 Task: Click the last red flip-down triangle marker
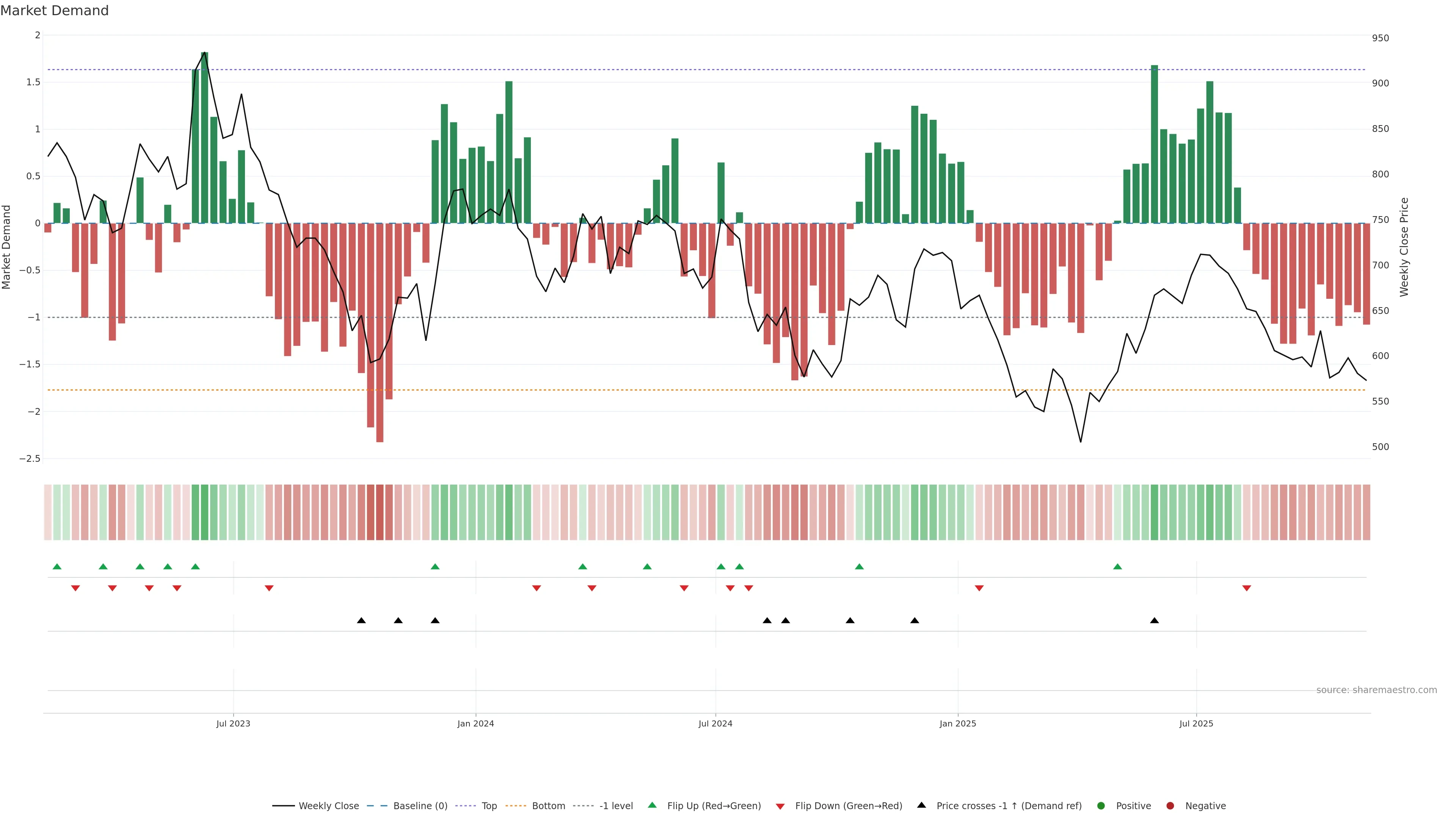pos(1246,588)
